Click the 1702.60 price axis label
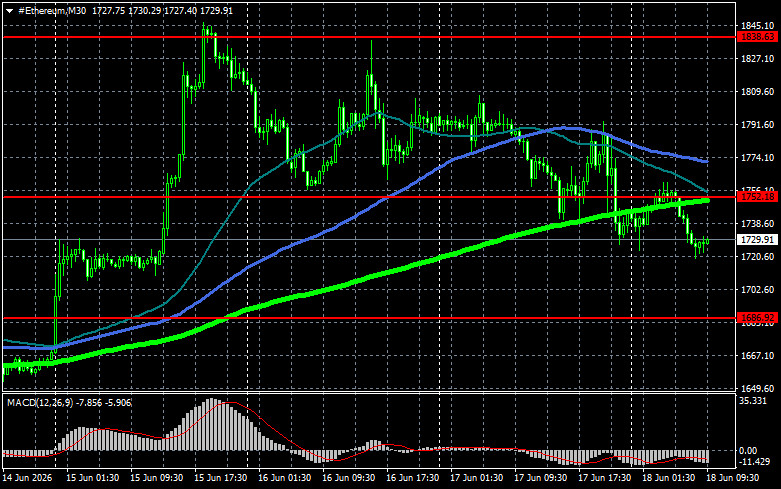 click(x=758, y=289)
